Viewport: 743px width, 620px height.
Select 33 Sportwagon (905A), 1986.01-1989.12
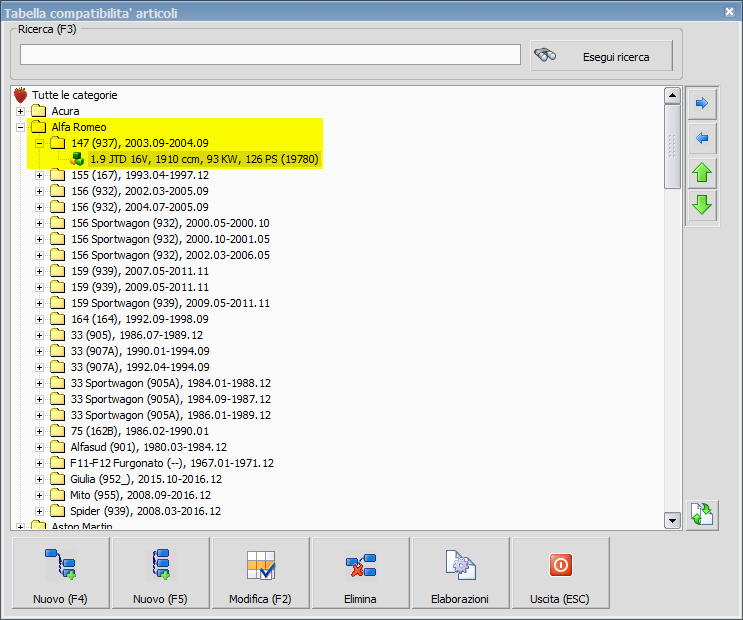171,416
